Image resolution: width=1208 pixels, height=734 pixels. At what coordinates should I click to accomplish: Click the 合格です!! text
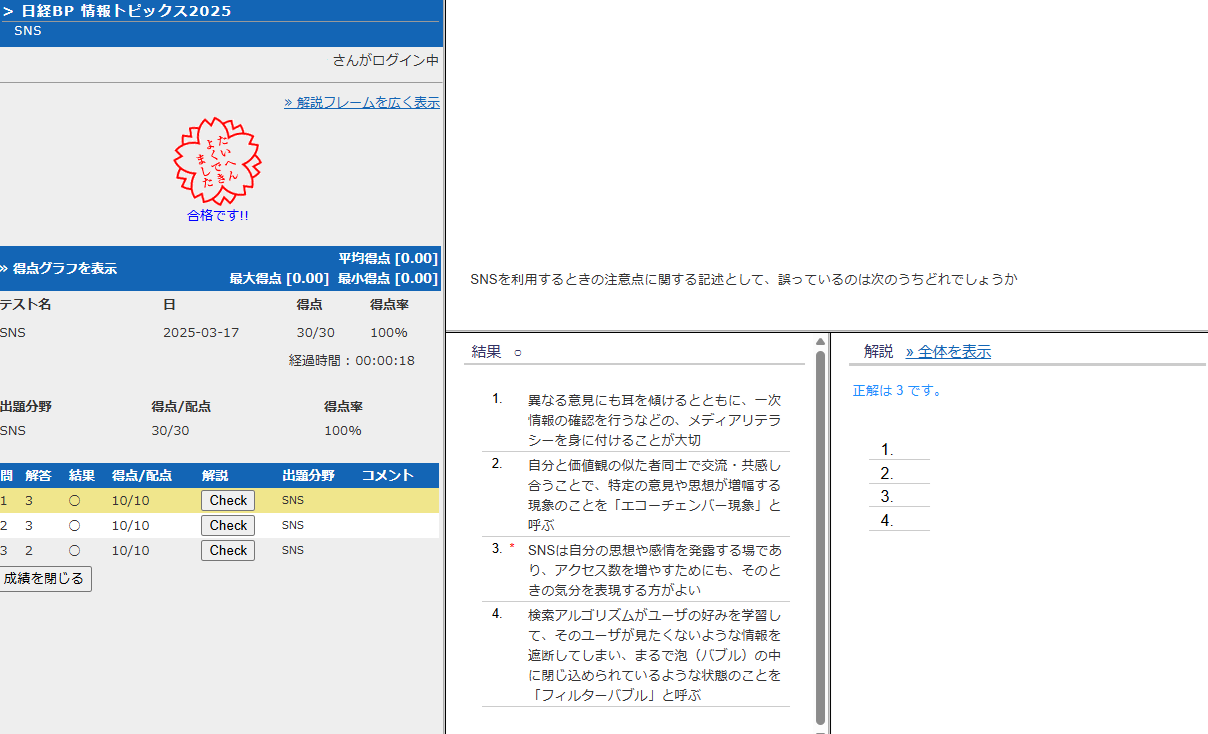click(x=217, y=215)
